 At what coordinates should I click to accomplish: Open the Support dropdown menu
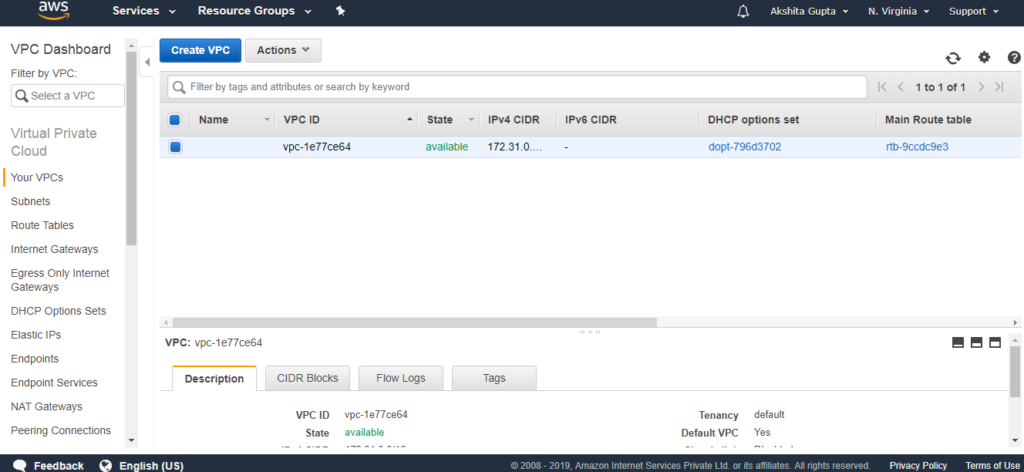coord(974,11)
